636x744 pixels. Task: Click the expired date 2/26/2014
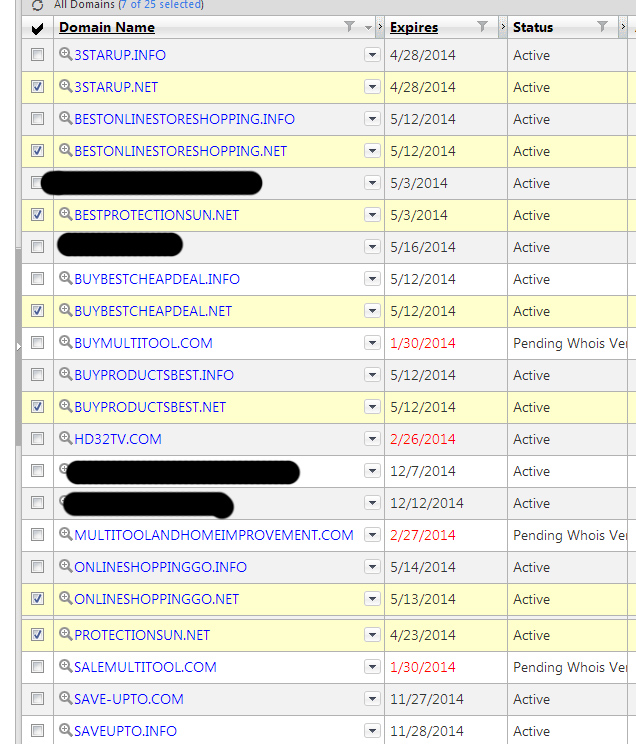[422, 439]
